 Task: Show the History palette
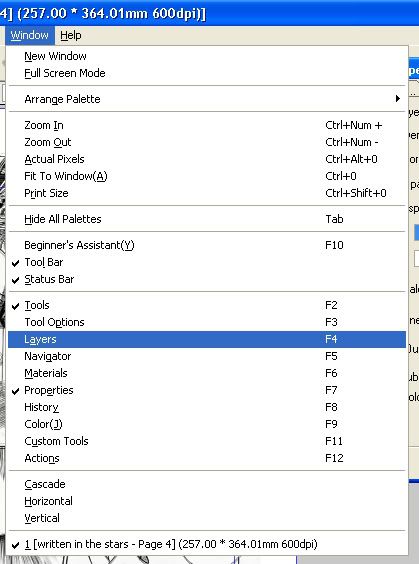[x=207, y=407]
